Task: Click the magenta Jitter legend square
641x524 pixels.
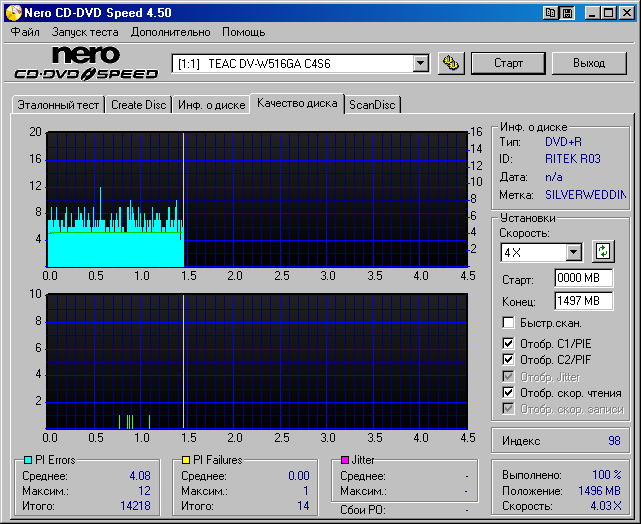Action: pos(345,460)
